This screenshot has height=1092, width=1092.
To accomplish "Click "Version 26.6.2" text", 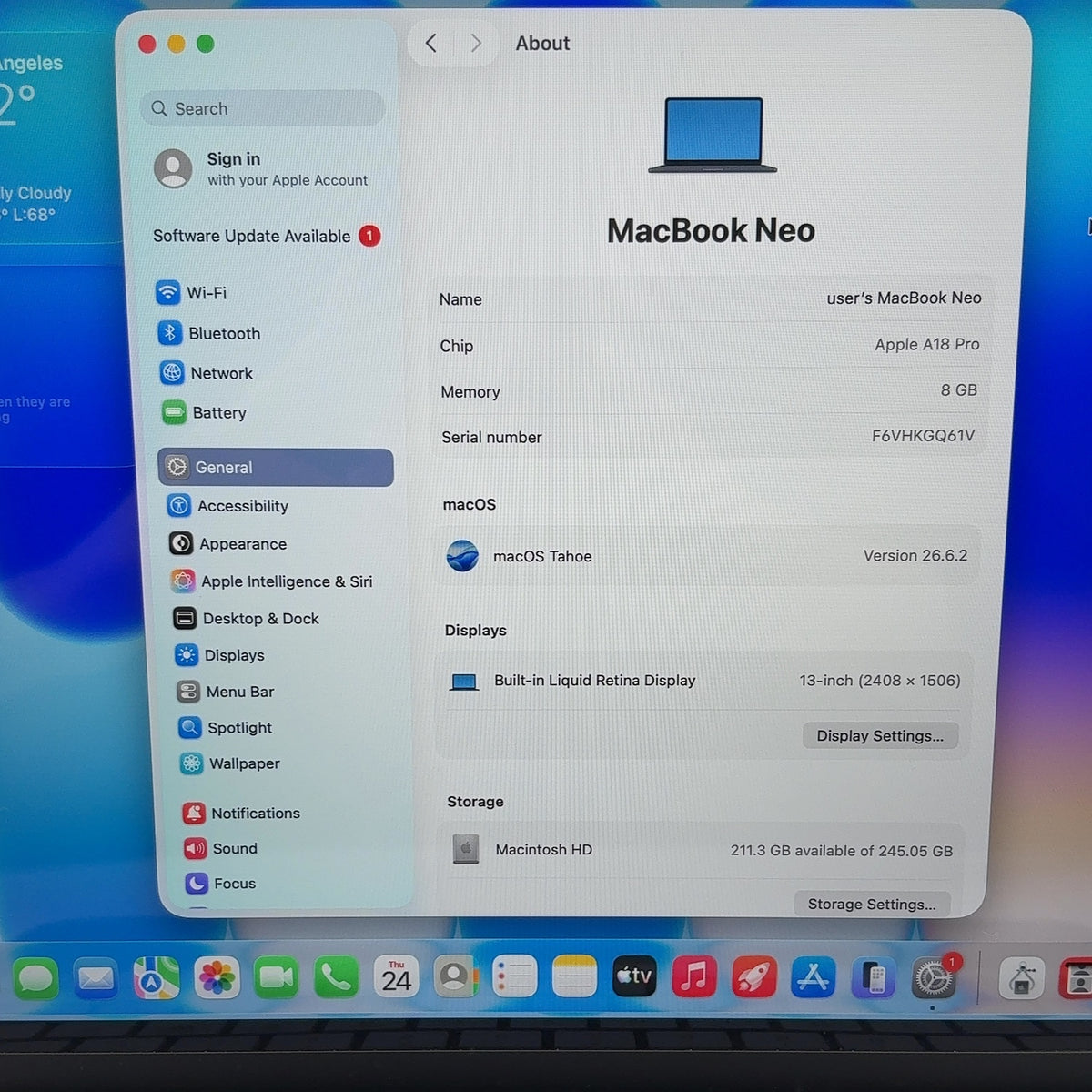I will click(x=915, y=555).
